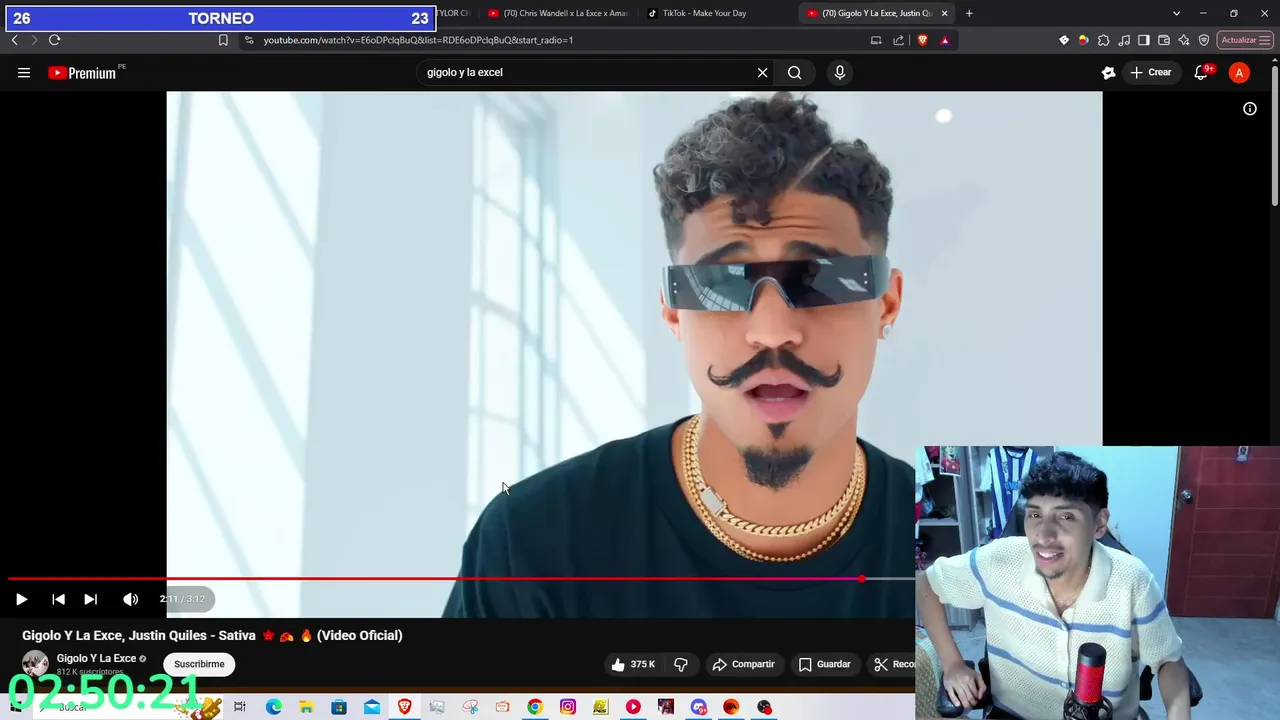Start voice search with microphone icon

(x=839, y=72)
